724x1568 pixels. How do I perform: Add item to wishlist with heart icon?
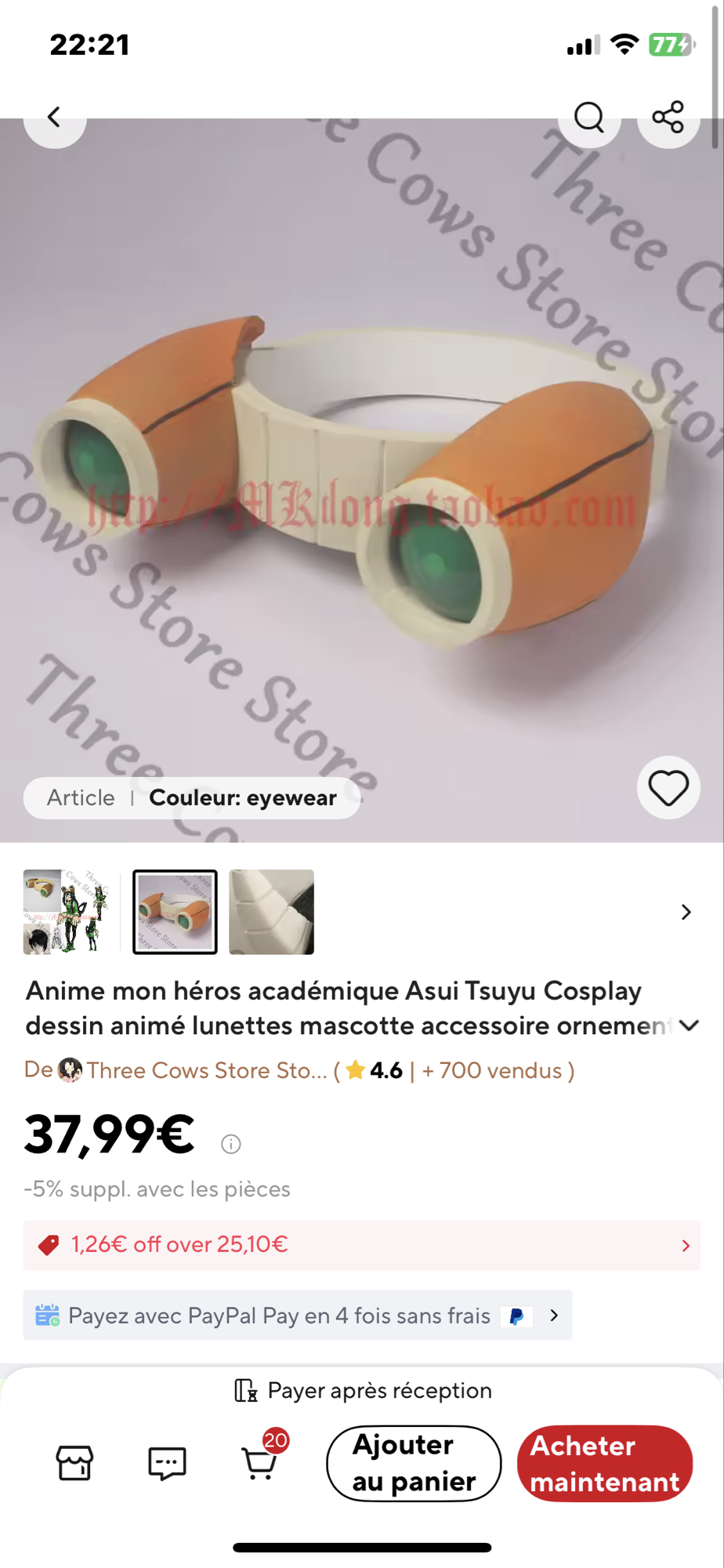tap(668, 788)
